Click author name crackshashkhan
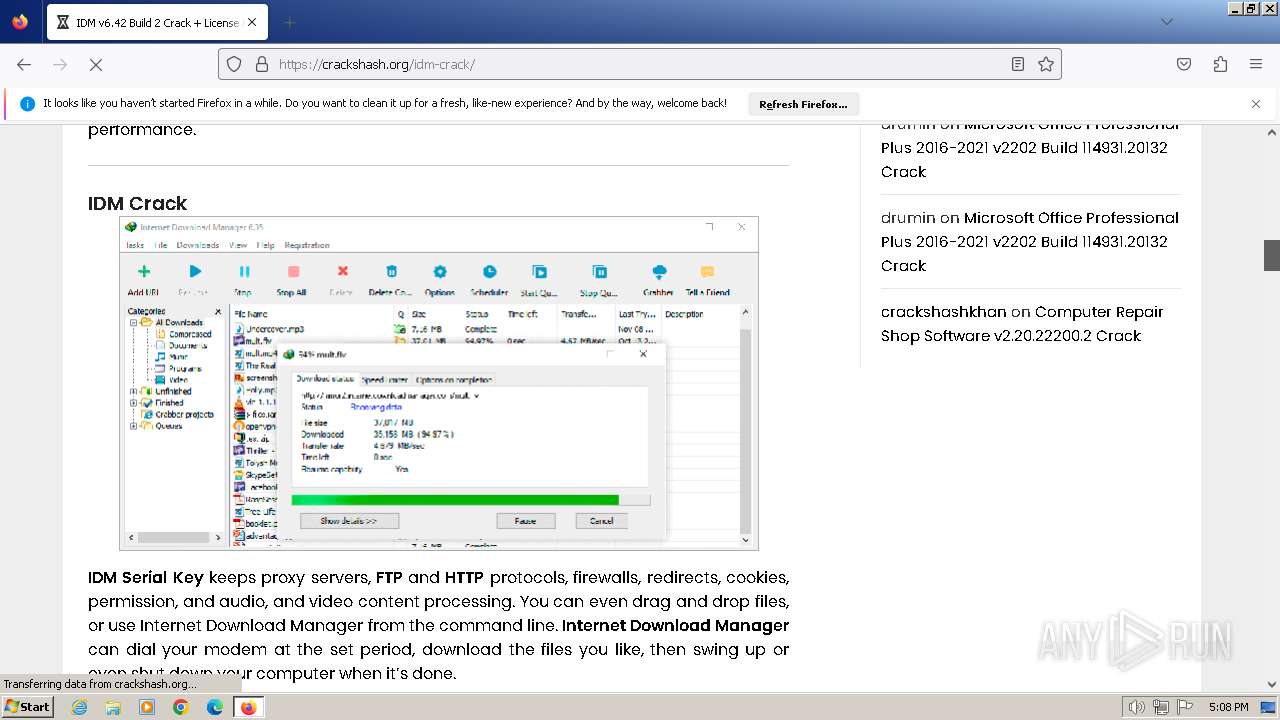The image size is (1280, 720). pyautogui.click(x=943, y=312)
